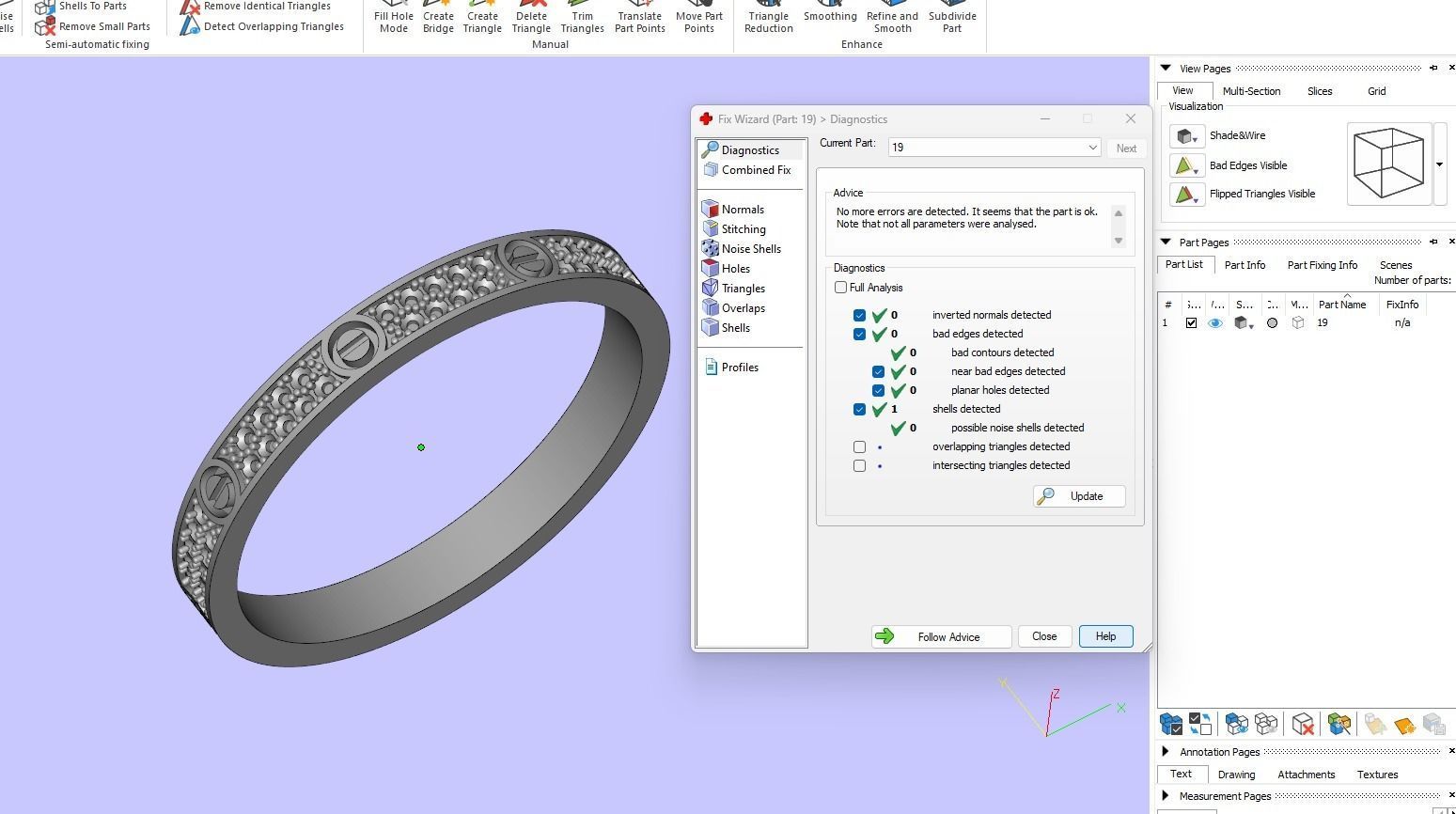Screen dimensions: 1456x814
Task: Click the Follow Advice button
Action: coord(941,636)
